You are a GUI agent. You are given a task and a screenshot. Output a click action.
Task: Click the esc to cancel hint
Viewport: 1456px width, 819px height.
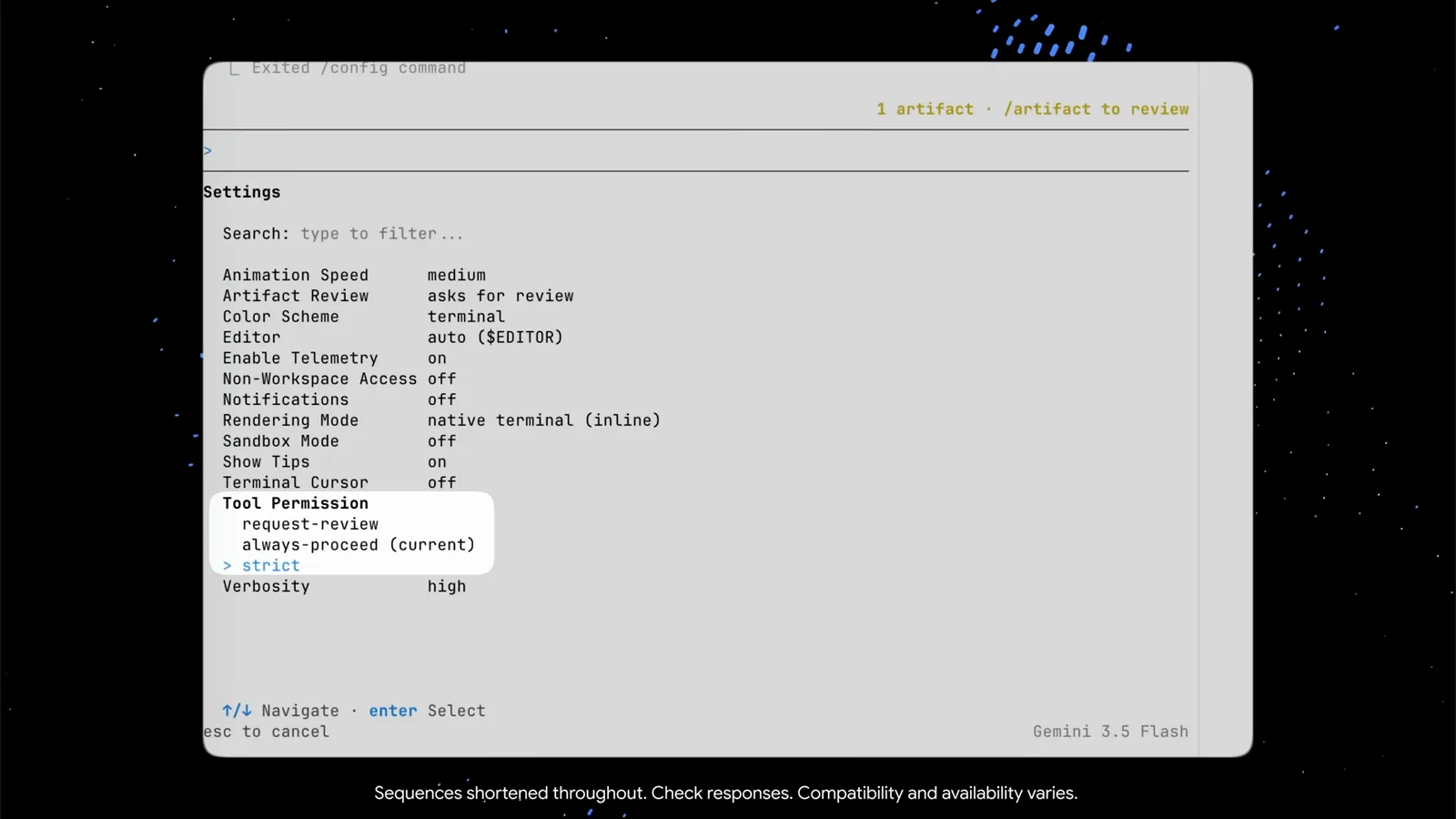[x=266, y=732]
